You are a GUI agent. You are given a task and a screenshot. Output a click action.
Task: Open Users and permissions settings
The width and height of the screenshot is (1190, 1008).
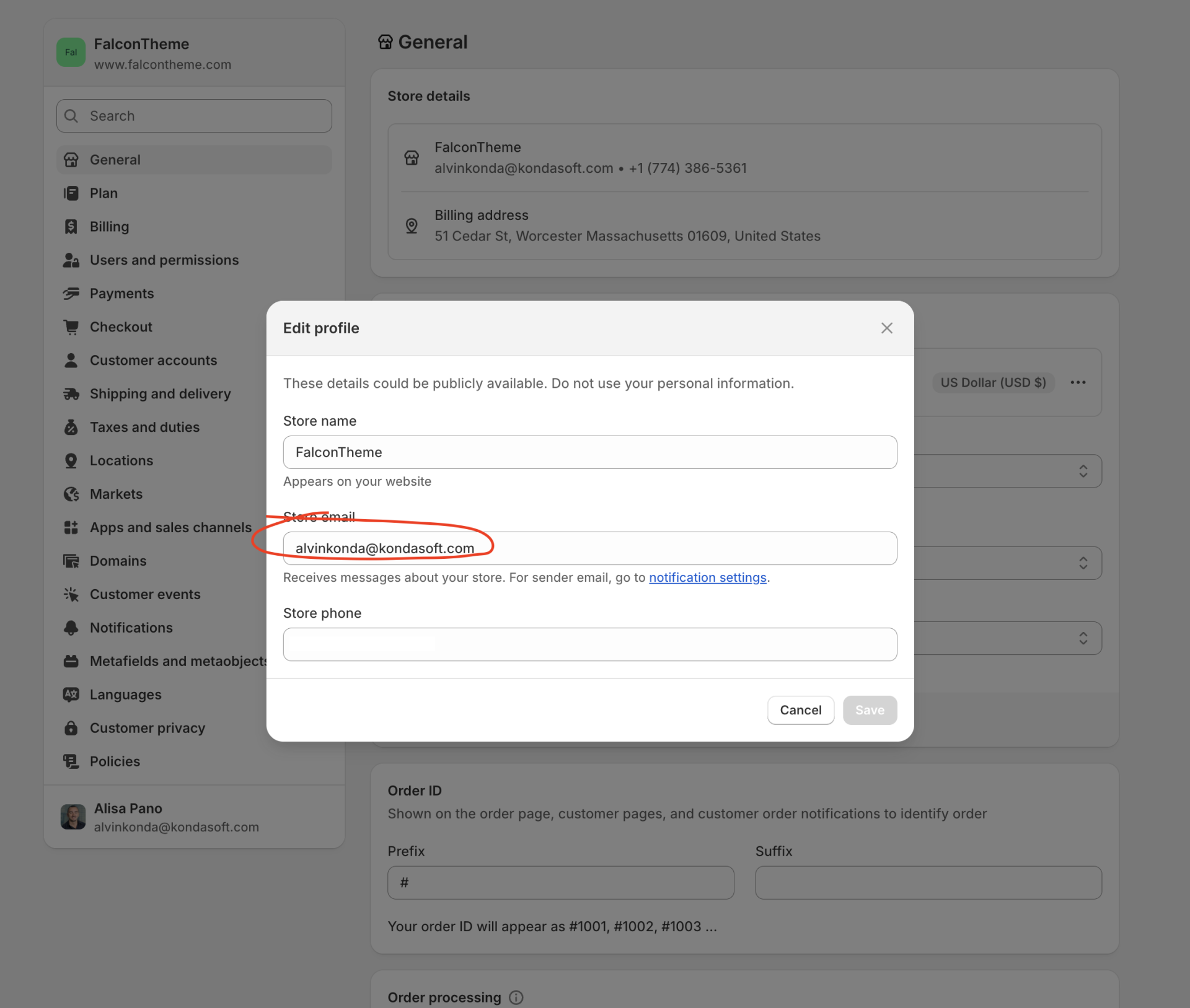(x=164, y=260)
